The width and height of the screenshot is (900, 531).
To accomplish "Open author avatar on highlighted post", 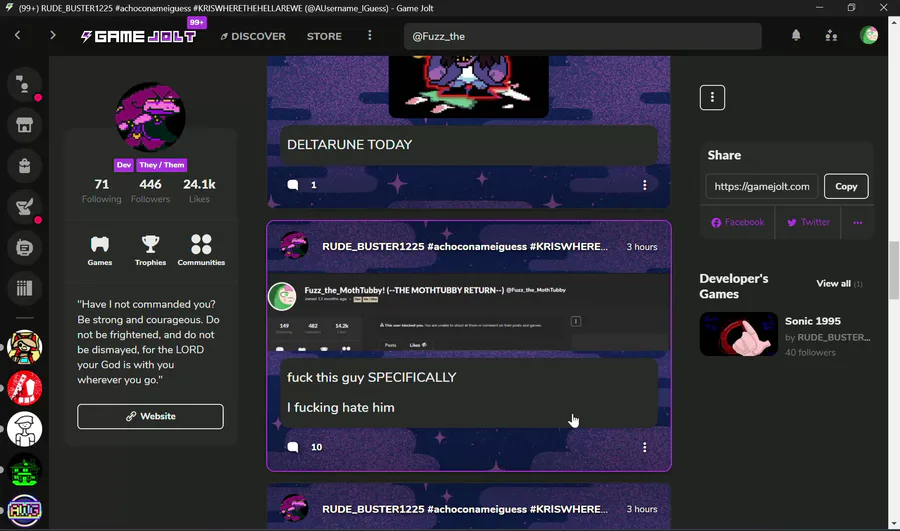I will point(294,246).
